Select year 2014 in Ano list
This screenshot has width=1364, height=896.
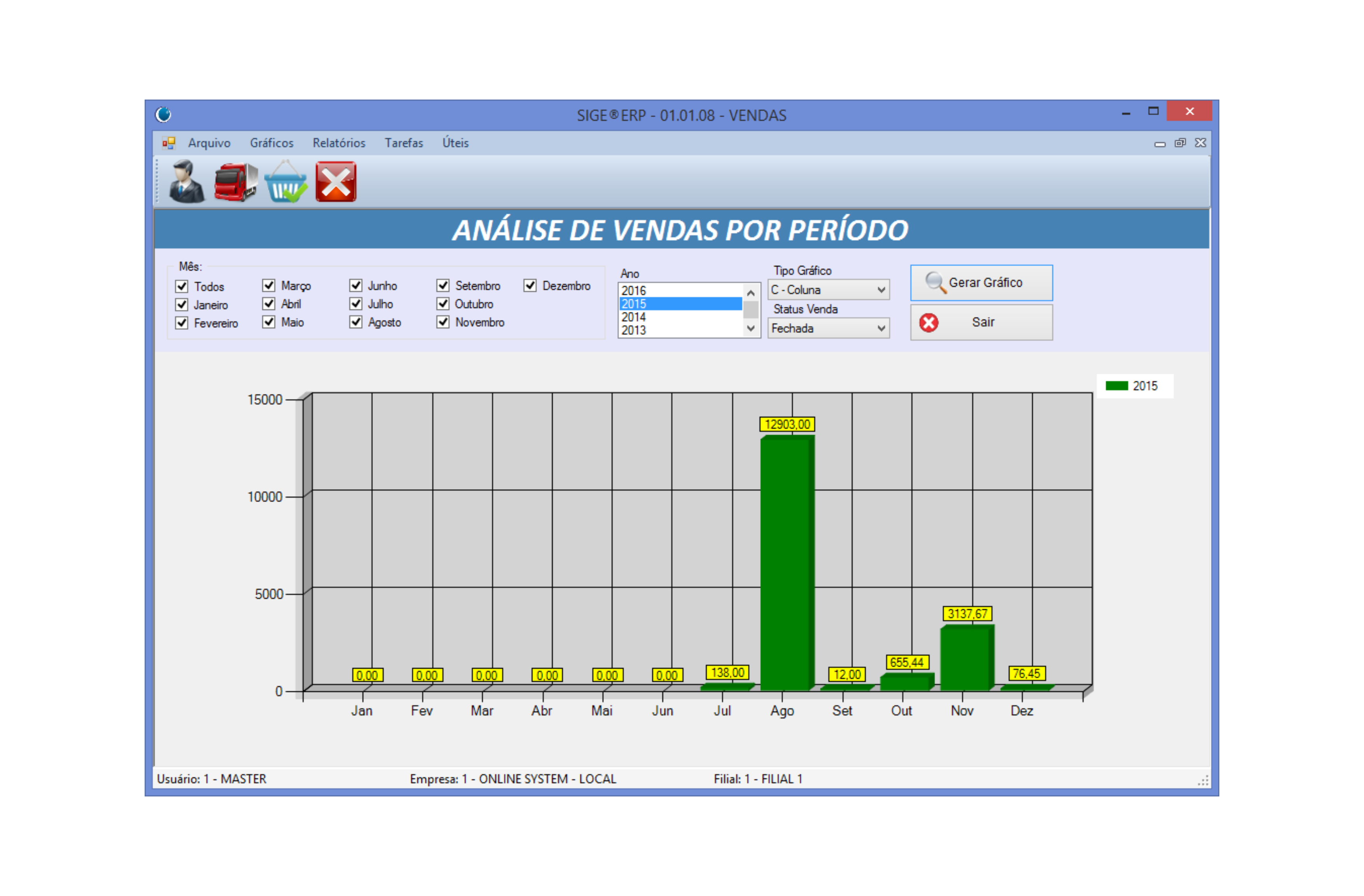[x=681, y=317]
